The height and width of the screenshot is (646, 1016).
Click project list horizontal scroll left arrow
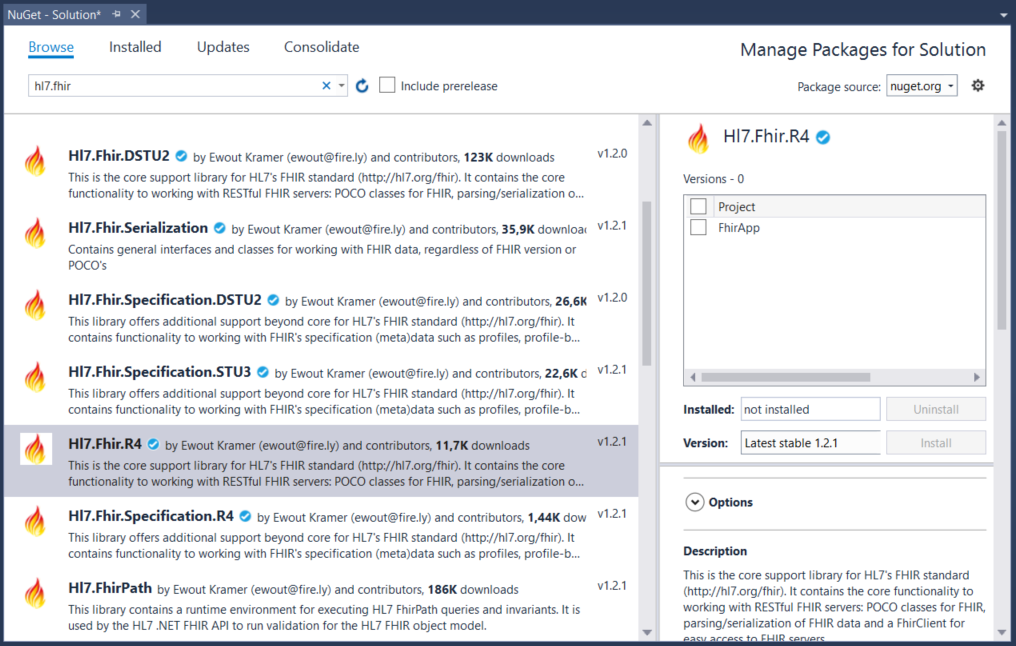click(693, 377)
